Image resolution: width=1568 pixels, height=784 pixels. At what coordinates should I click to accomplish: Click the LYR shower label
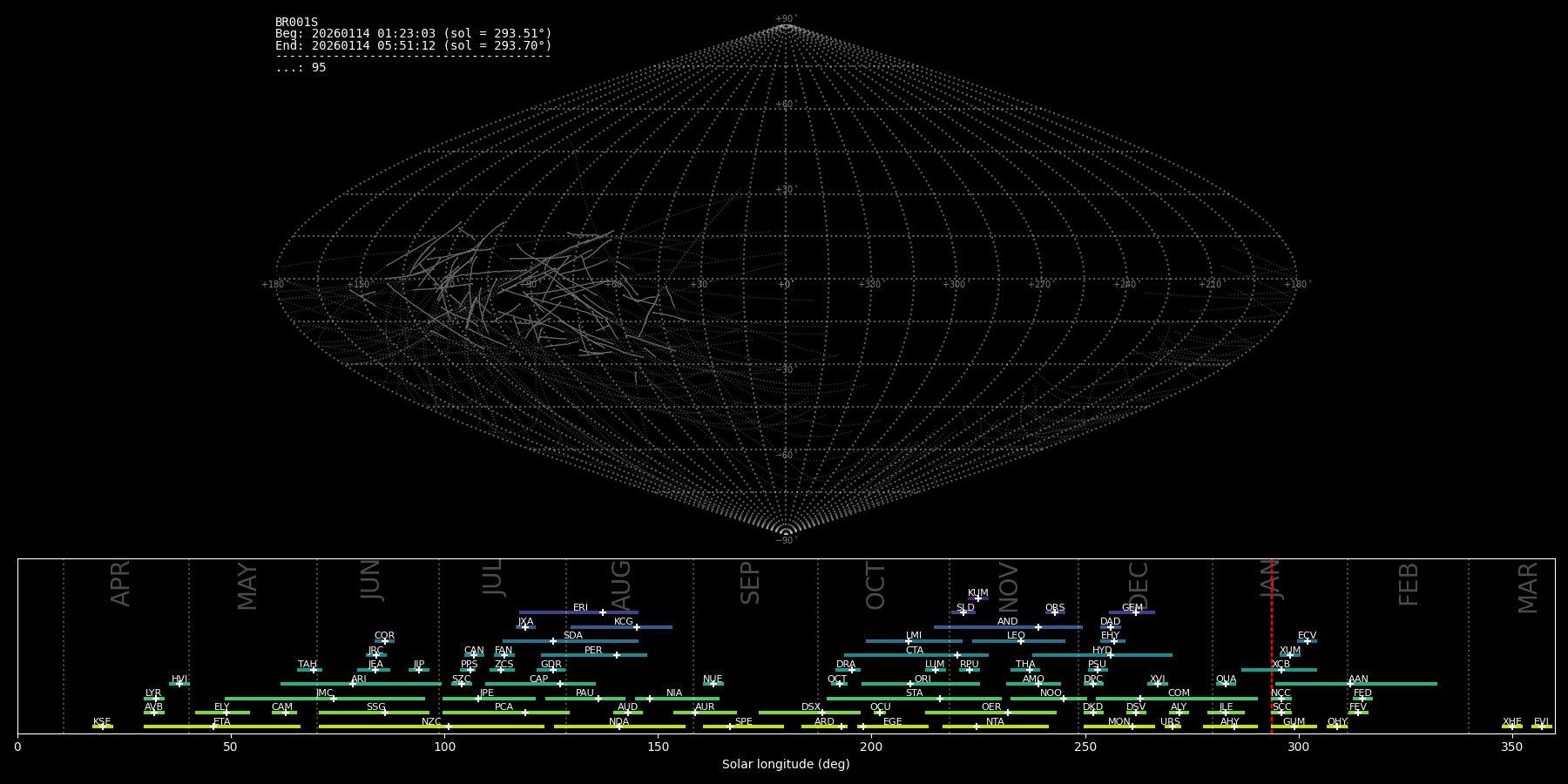tap(153, 693)
